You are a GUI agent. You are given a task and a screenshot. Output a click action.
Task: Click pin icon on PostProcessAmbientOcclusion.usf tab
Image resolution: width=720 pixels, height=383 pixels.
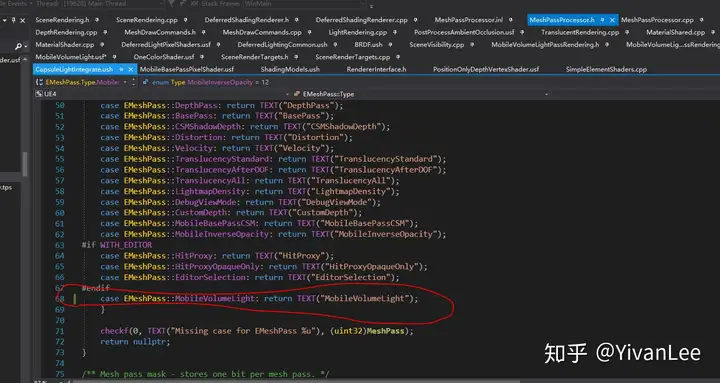click(x=523, y=33)
